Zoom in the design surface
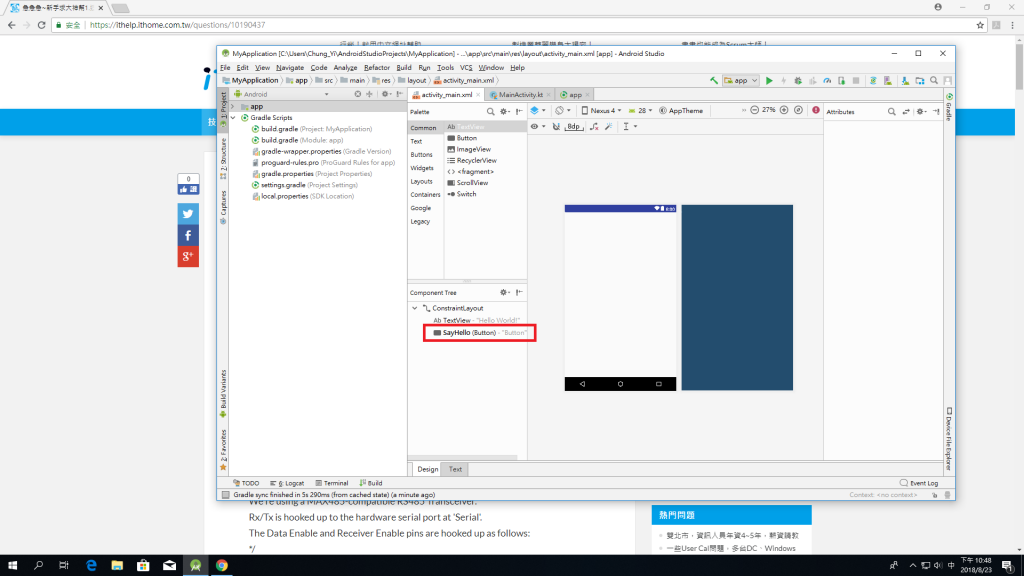The height and width of the screenshot is (576, 1024). click(x=784, y=110)
